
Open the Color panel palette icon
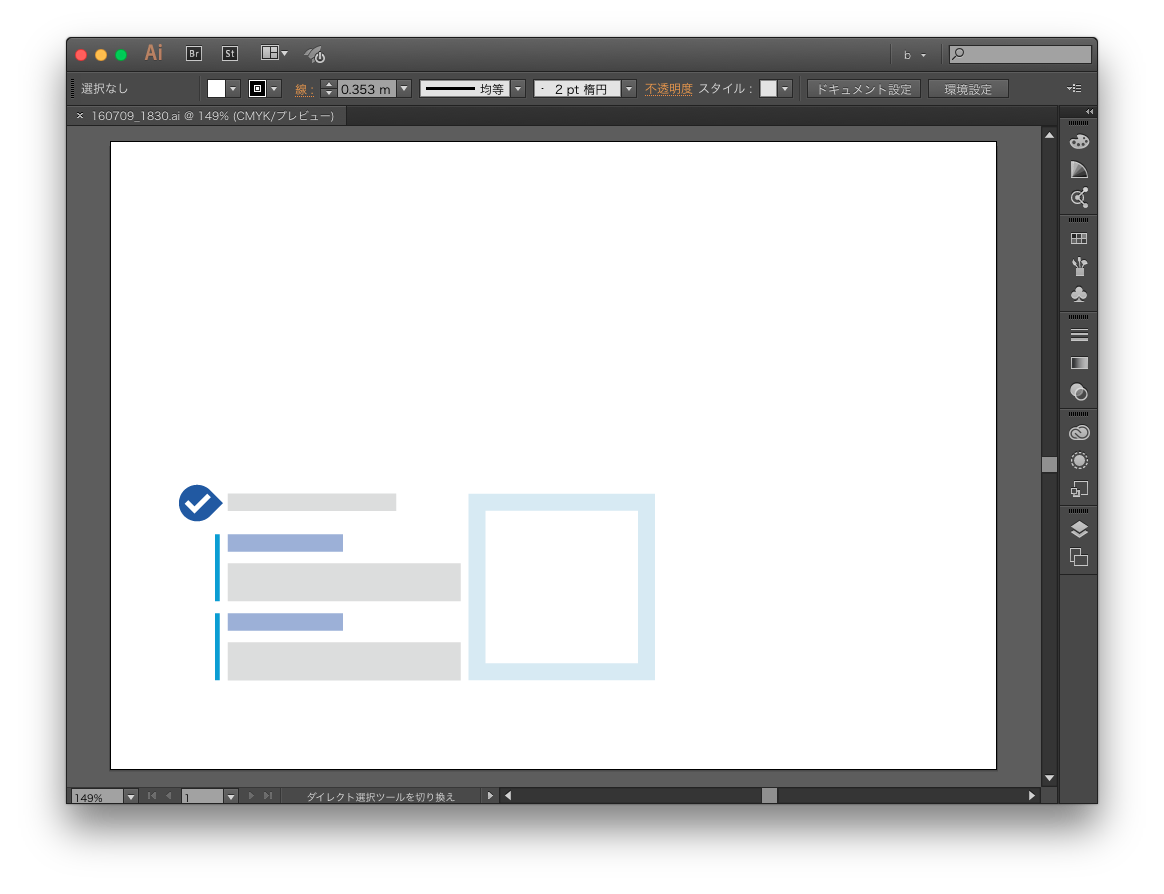click(1079, 141)
